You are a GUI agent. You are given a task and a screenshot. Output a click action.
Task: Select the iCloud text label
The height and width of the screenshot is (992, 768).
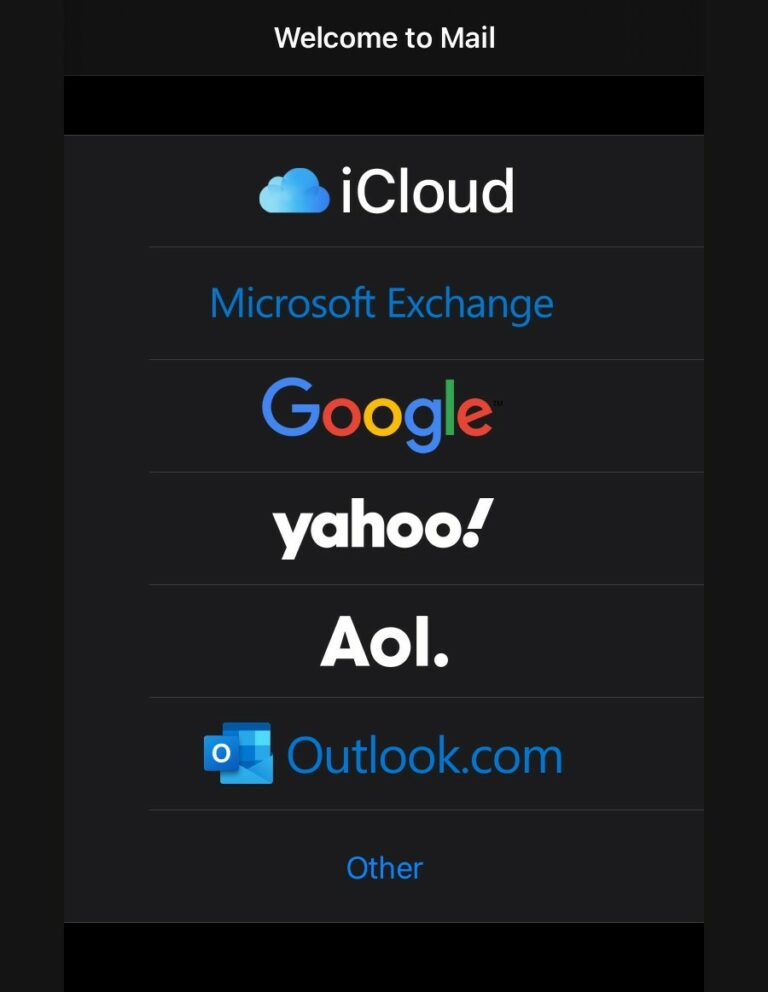428,190
